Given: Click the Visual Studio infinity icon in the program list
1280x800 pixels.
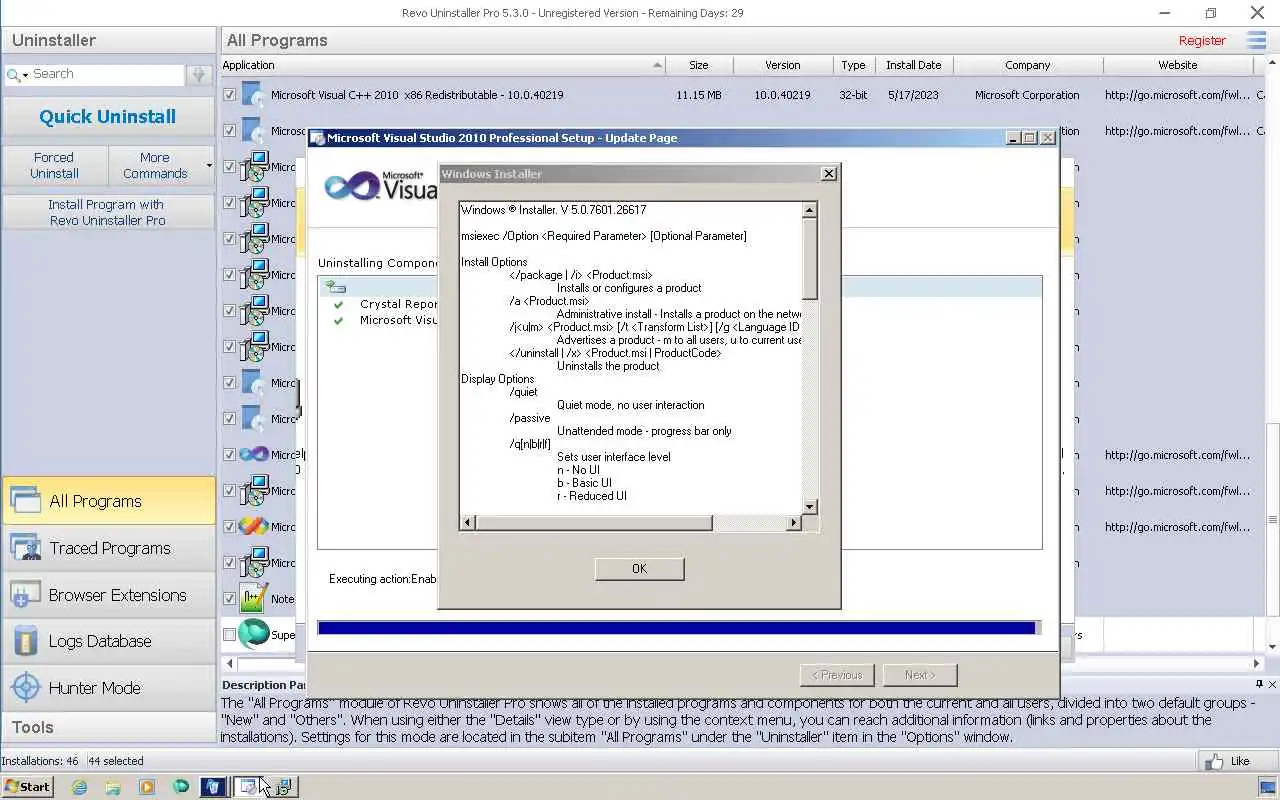Looking at the screenshot, I should [254, 455].
